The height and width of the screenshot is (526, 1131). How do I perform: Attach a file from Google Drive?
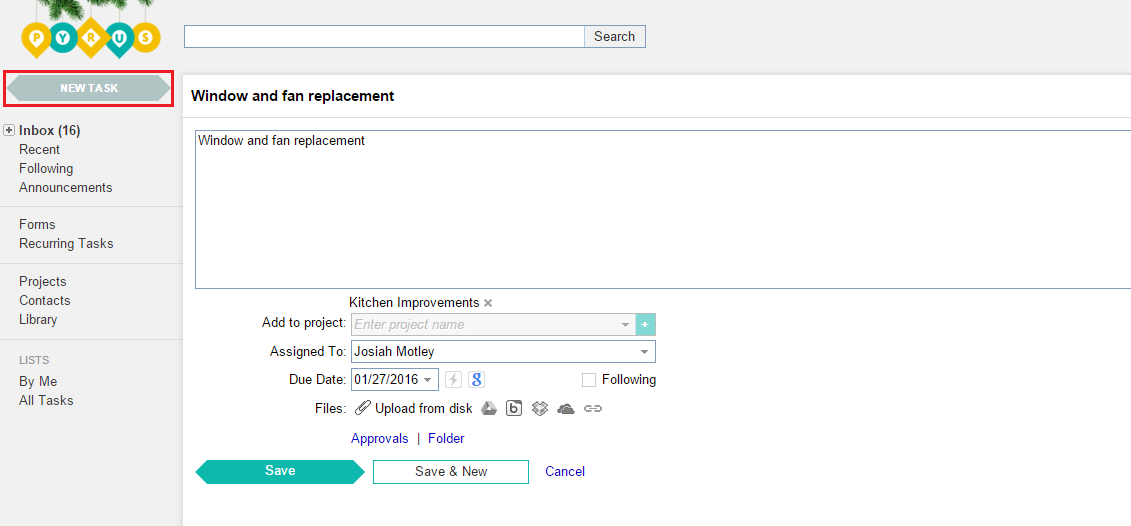[x=490, y=408]
